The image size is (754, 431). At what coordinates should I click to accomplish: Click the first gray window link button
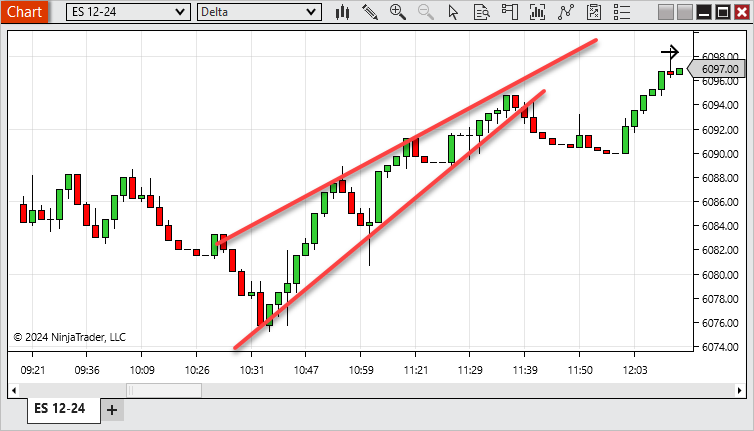point(667,12)
